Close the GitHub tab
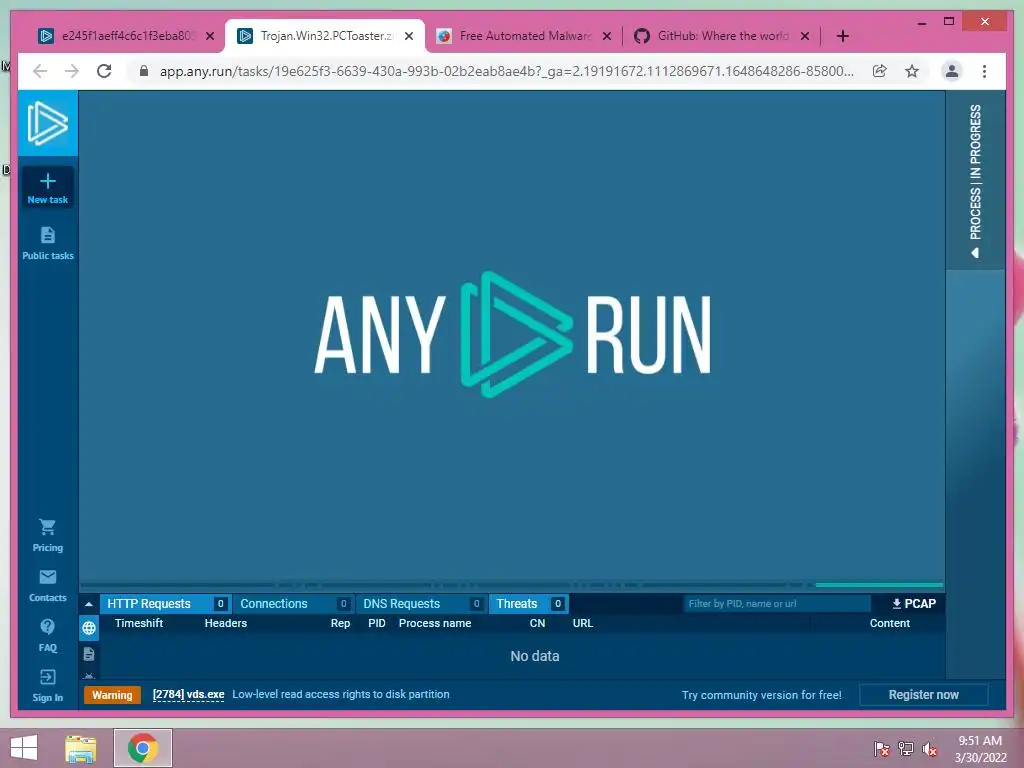 pyautogui.click(x=805, y=36)
